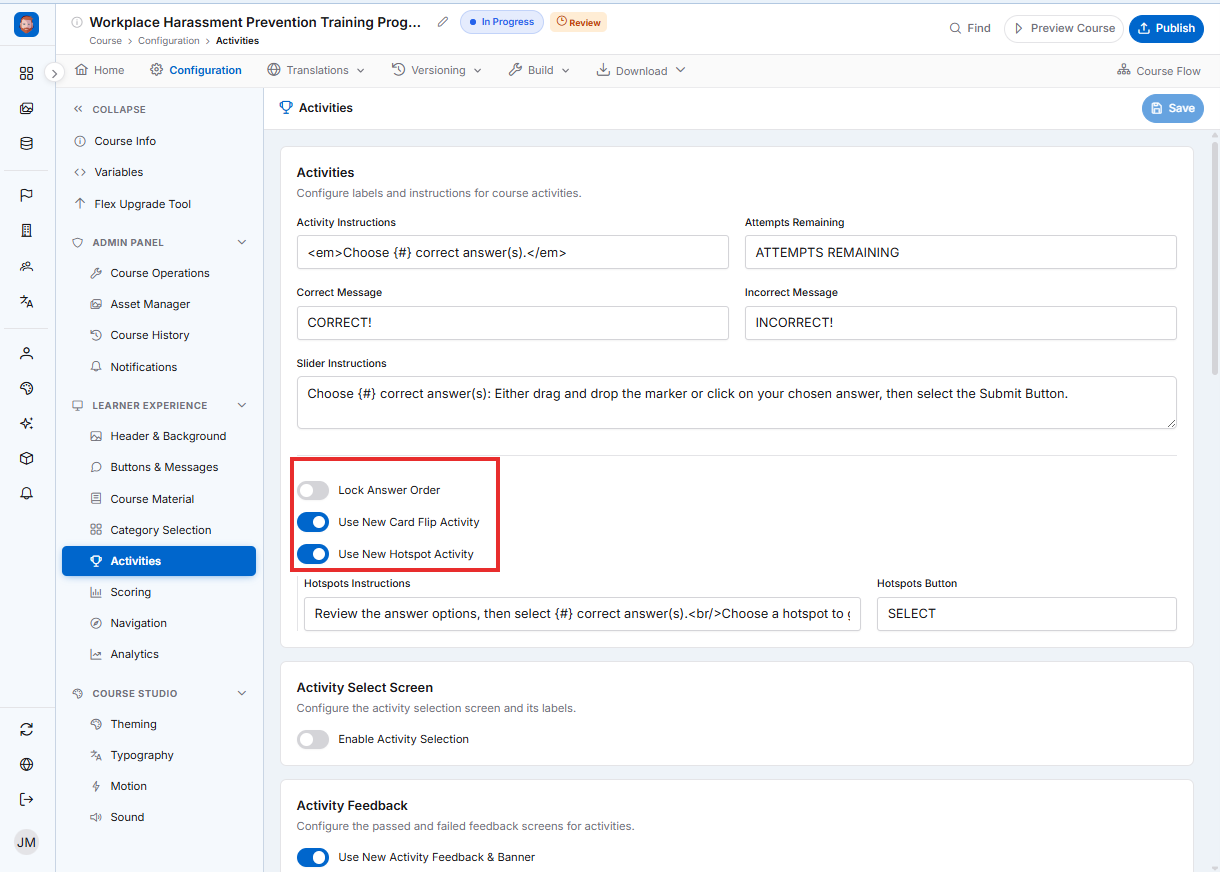The width and height of the screenshot is (1220, 872).
Task: Expand sidebar with the round chevron button
Action: [55, 72]
